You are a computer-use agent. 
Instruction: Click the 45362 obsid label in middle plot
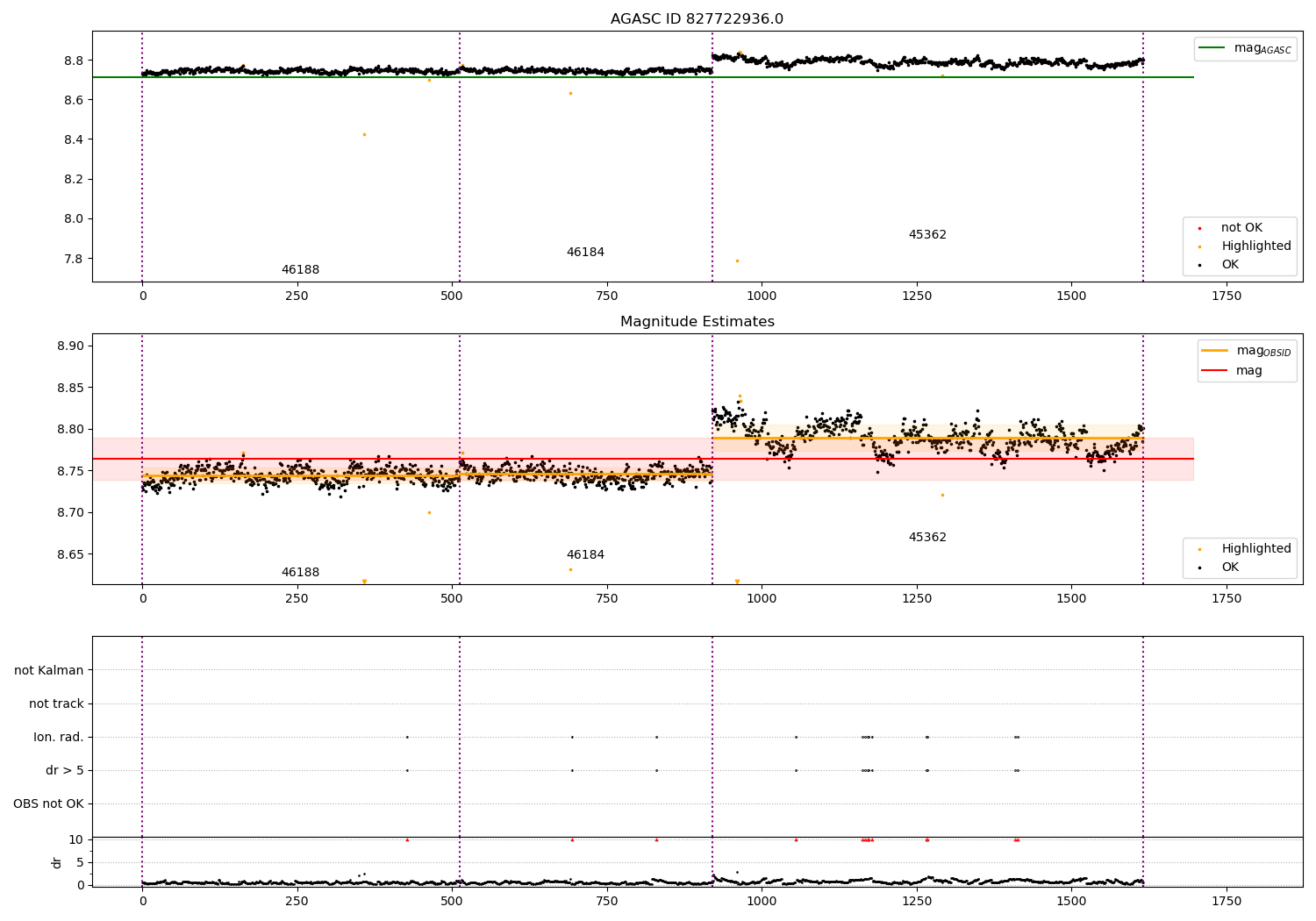coord(927,538)
